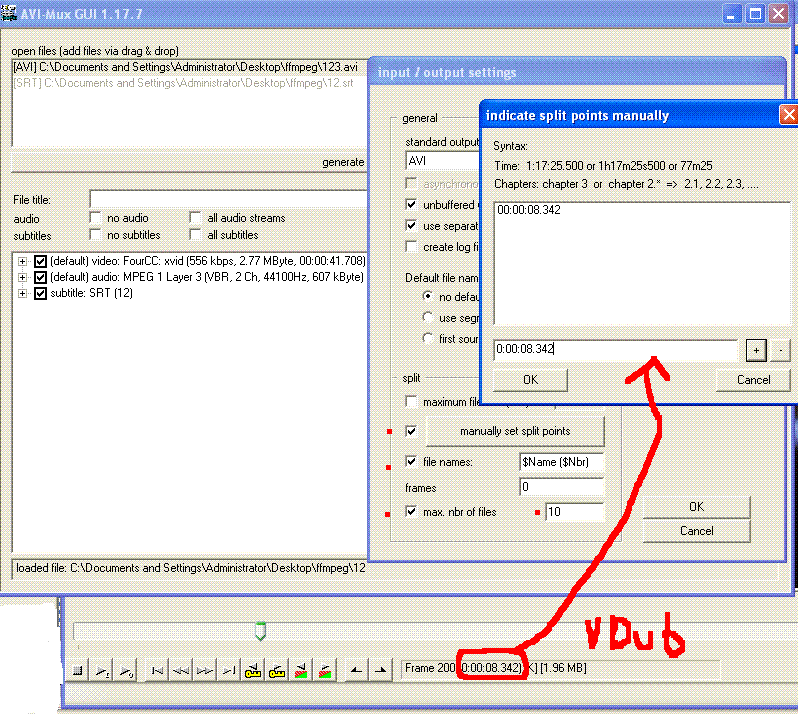798x714 pixels.
Task: Toggle the no audio checkbox
Action: click(95, 218)
